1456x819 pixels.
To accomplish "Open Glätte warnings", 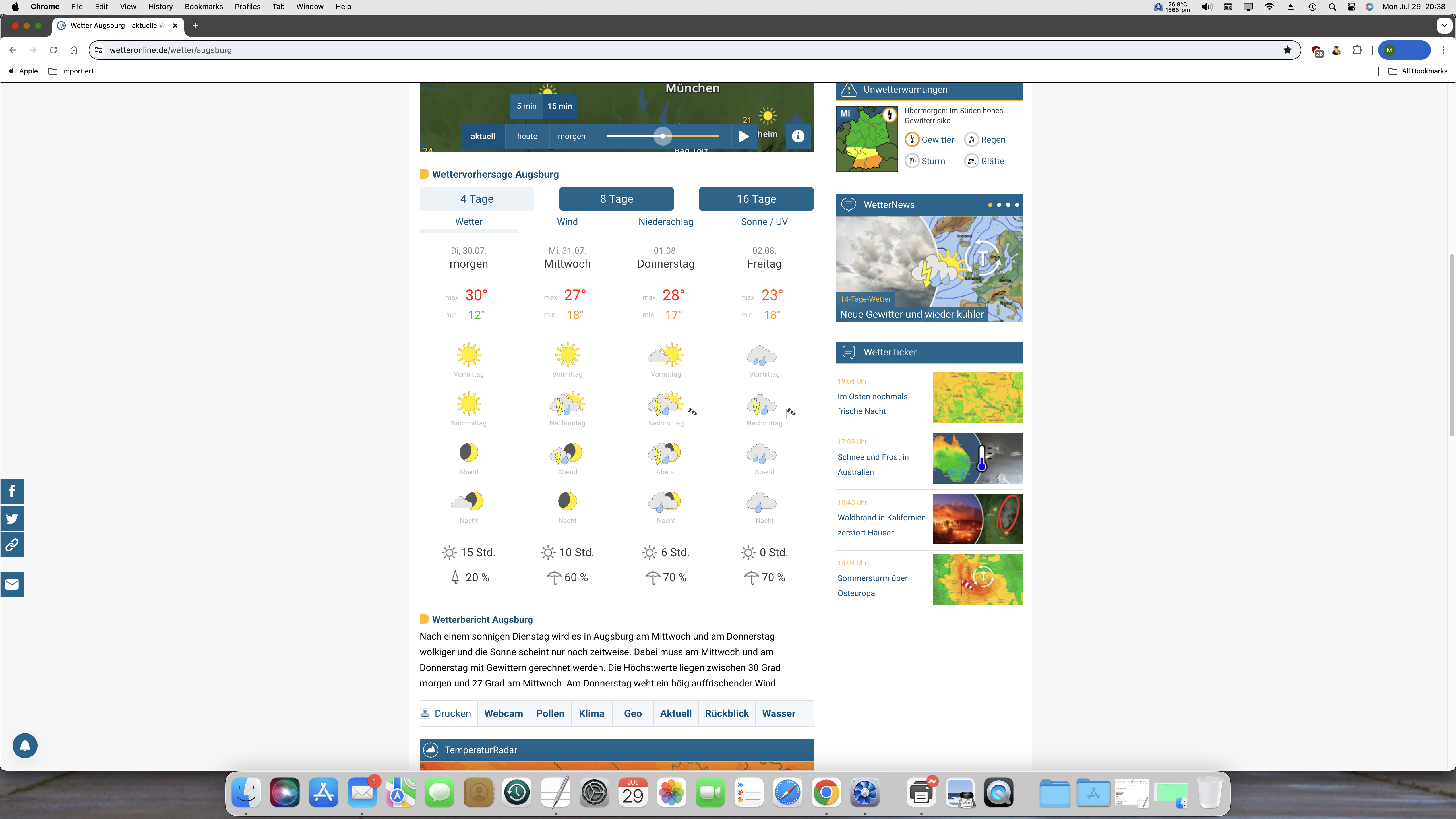I will click(984, 161).
